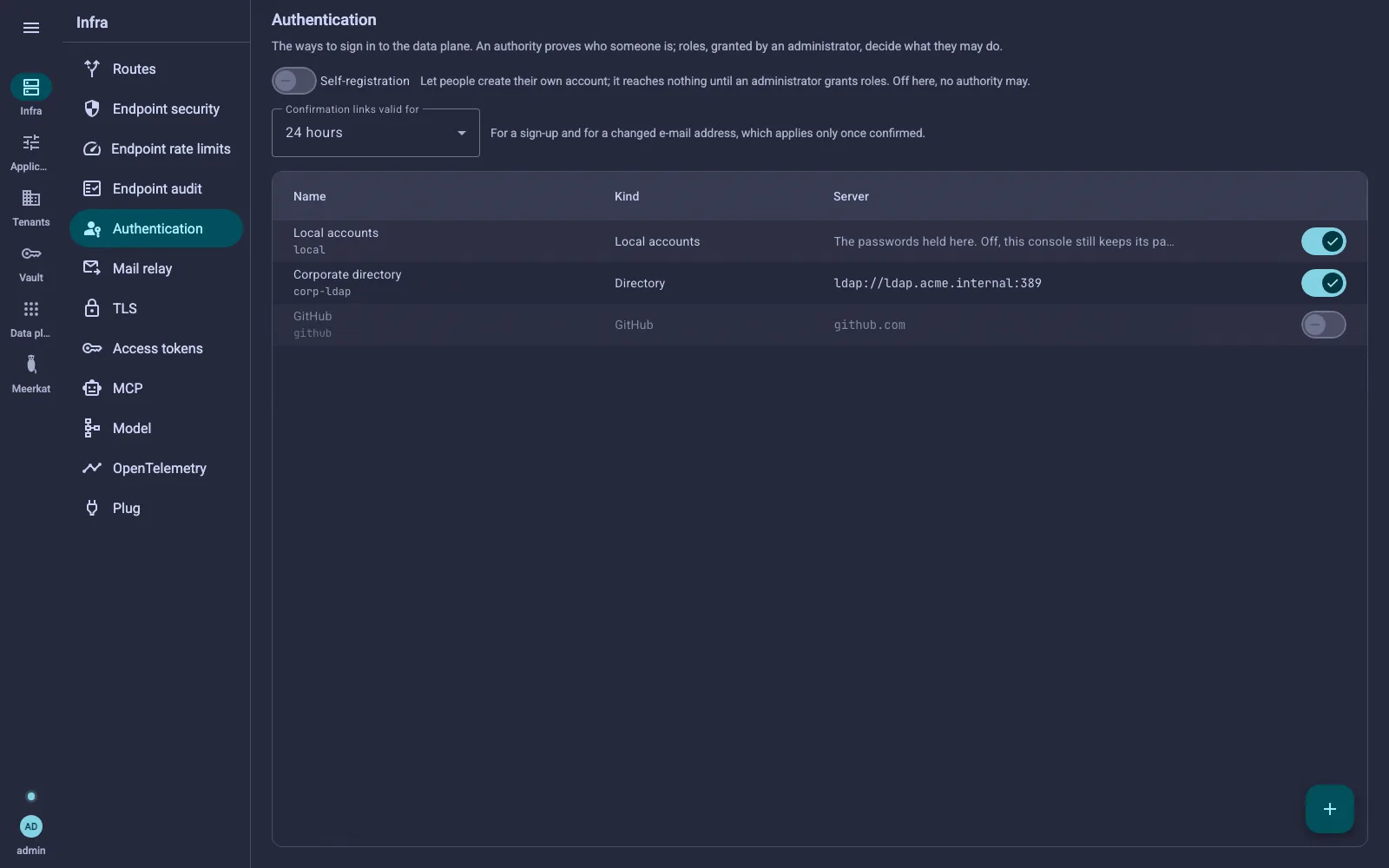The image size is (1389, 868).
Task: Click the Model hierarchy icon
Action: click(92, 428)
